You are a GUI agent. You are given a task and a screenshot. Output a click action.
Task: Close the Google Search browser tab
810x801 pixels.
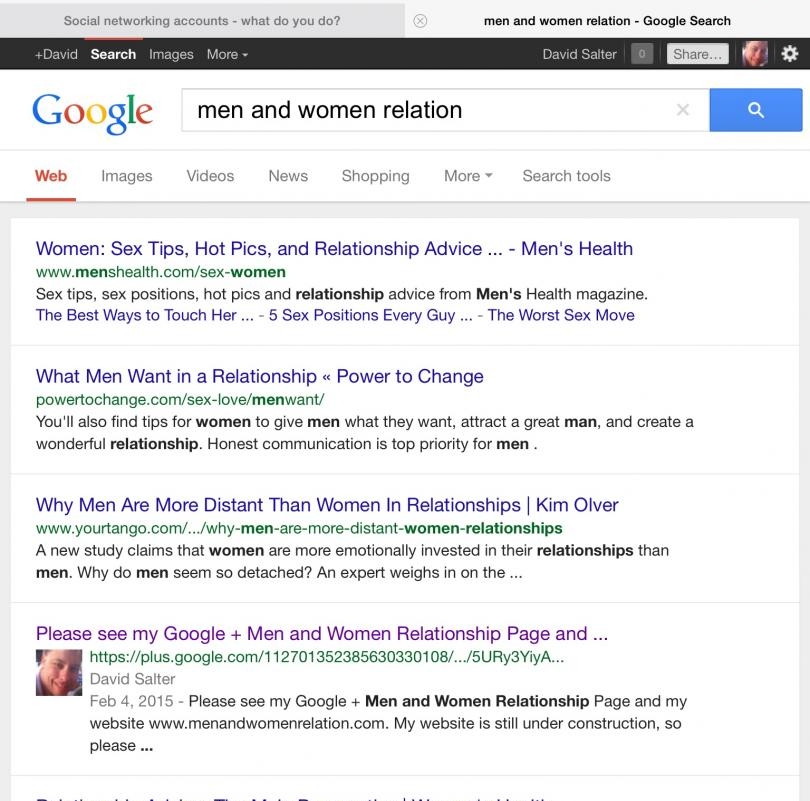tap(420, 21)
